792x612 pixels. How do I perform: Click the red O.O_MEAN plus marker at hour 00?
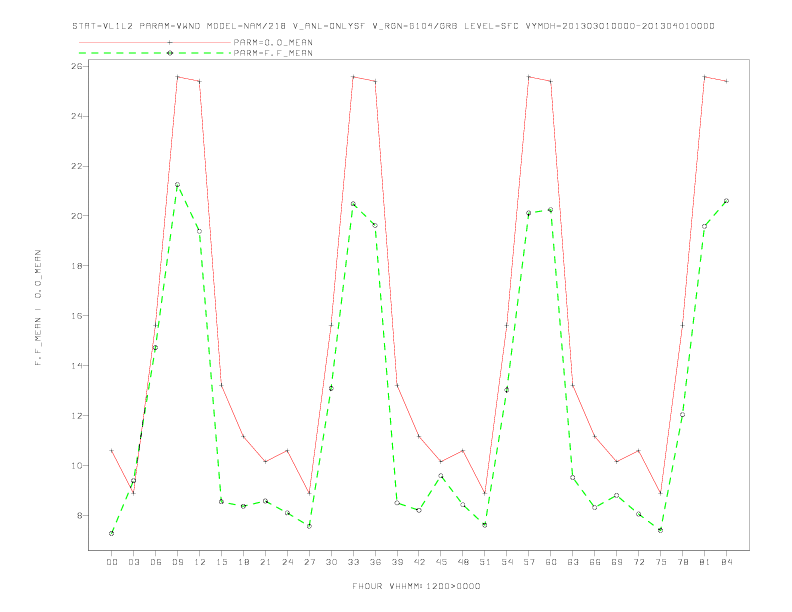112,450
